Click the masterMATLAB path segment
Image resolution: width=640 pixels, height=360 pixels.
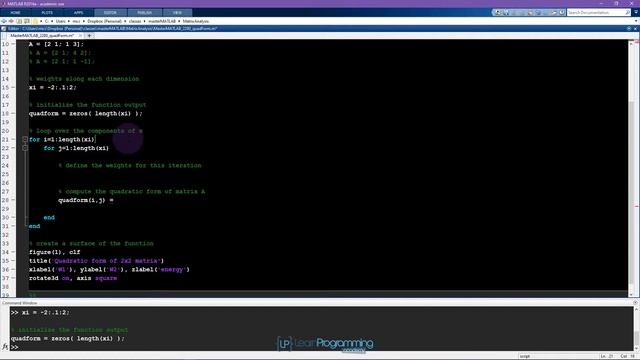(162, 21)
